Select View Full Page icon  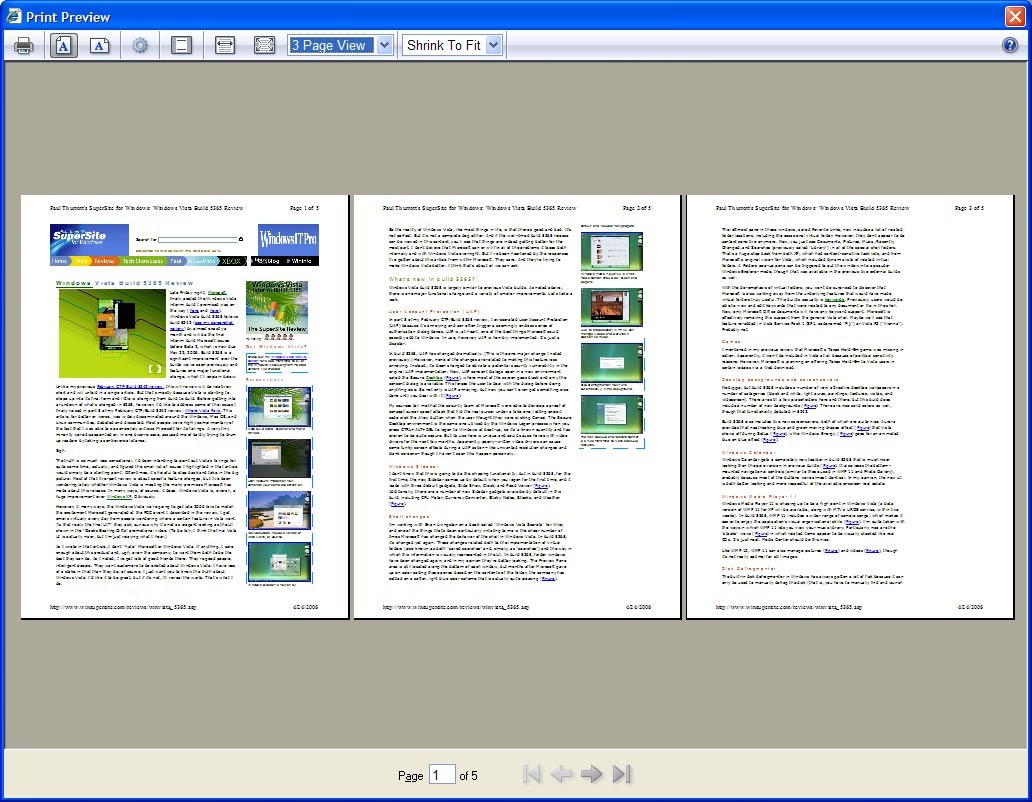coord(264,45)
